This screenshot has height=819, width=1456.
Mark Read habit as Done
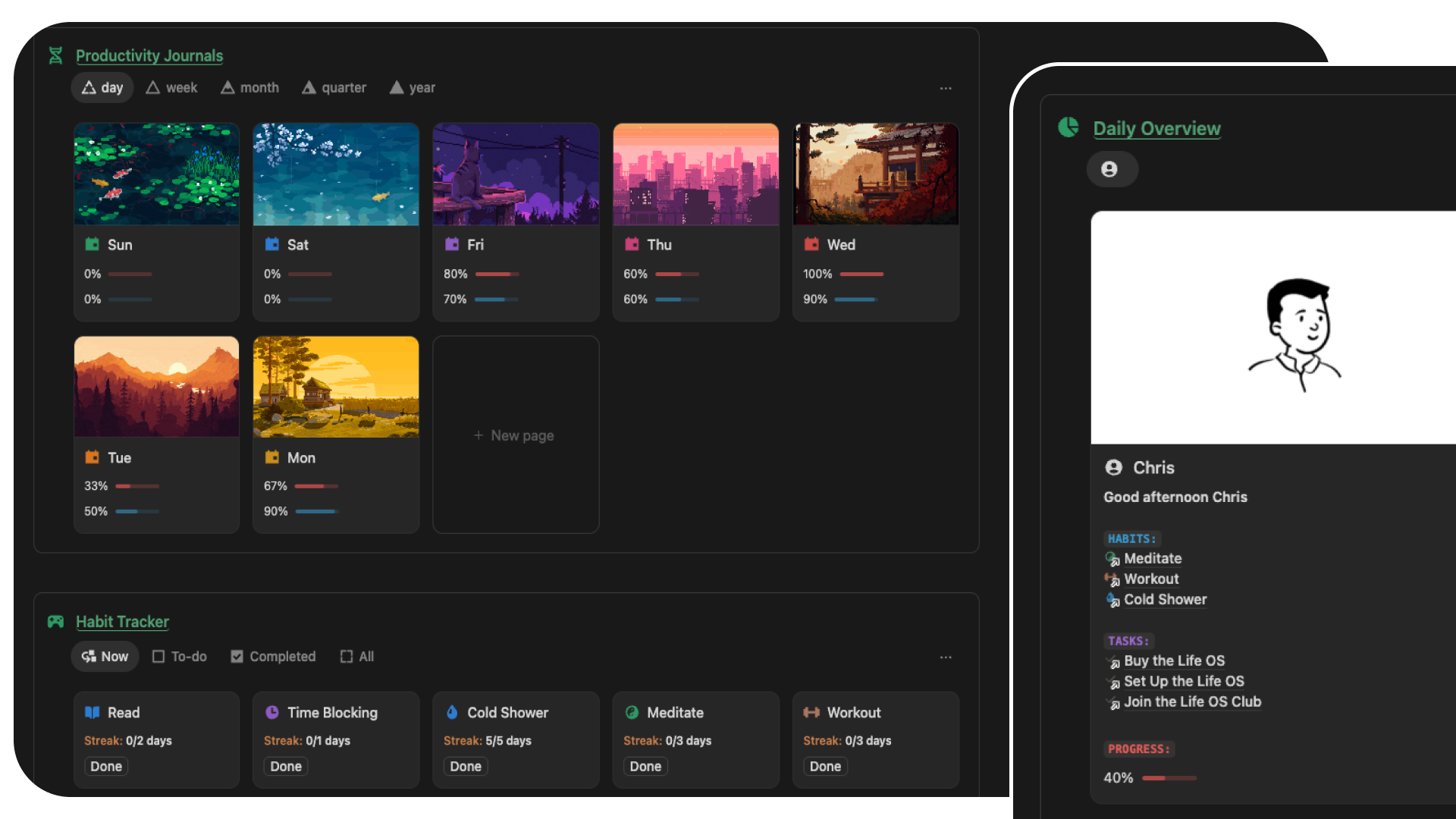pyautogui.click(x=106, y=767)
